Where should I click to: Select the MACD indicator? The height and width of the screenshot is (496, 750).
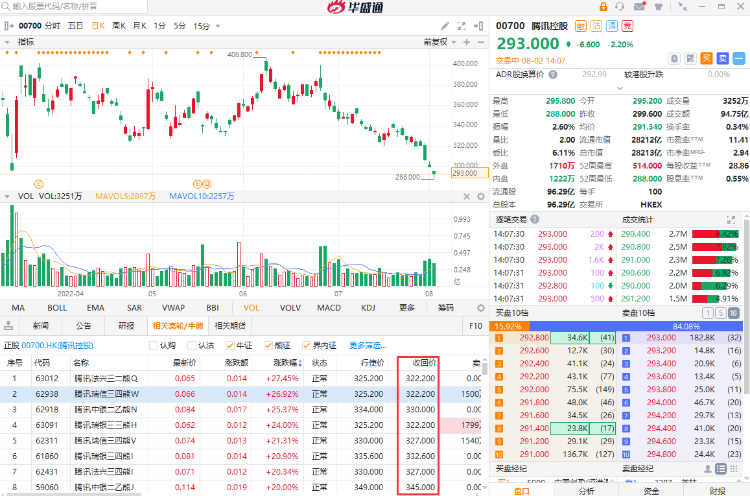(329, 308)
